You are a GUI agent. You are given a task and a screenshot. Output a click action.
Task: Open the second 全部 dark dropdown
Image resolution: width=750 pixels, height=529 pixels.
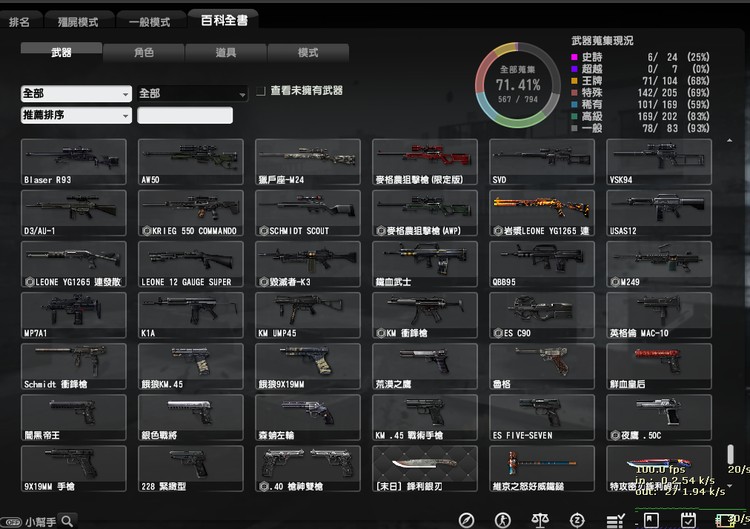[x=192, y=93]
